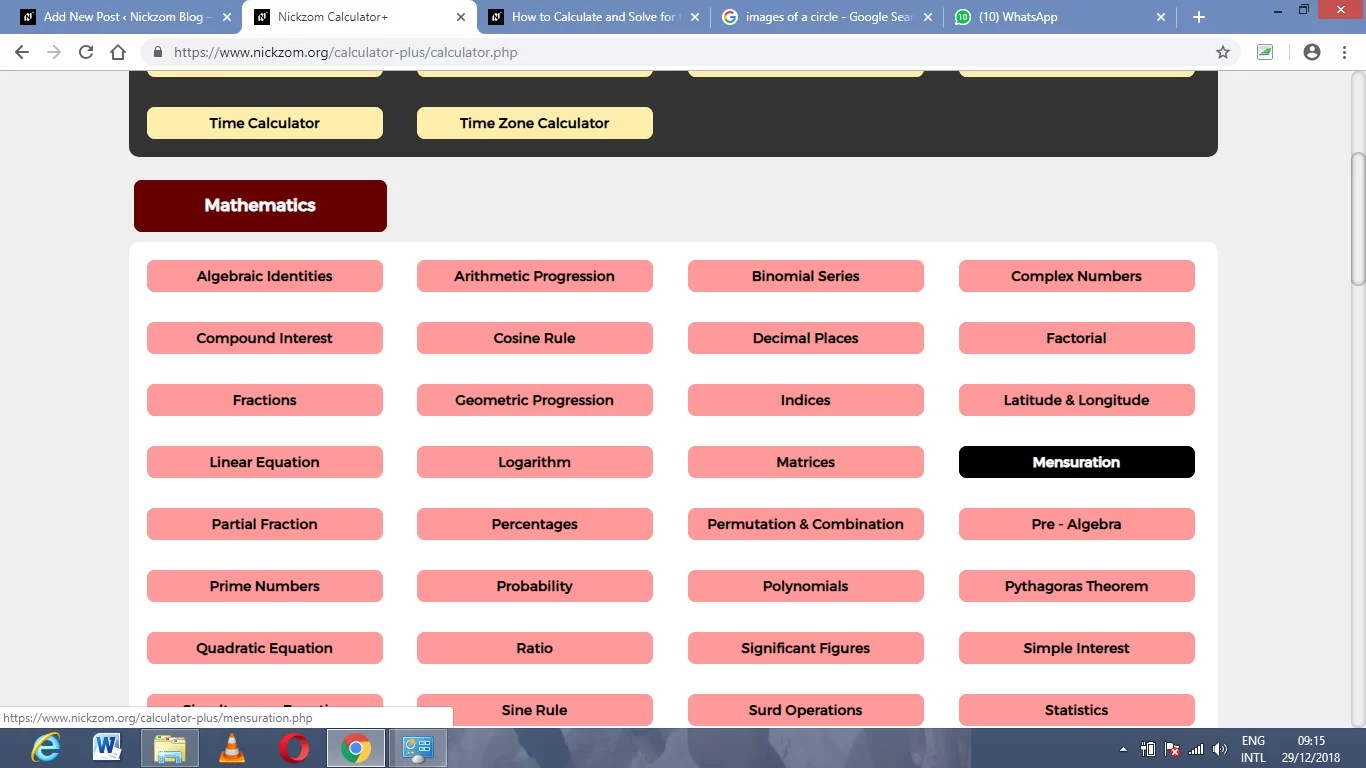Open Surd Operations
The image size is (1366, 768).
coord(805,710)
